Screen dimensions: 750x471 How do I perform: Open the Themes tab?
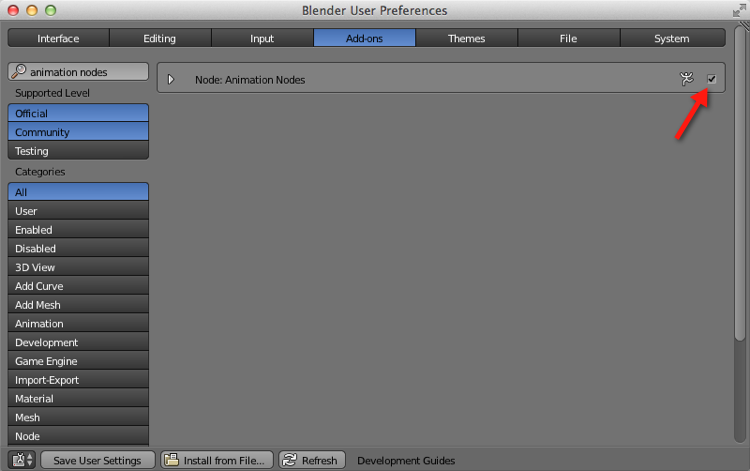466,38
